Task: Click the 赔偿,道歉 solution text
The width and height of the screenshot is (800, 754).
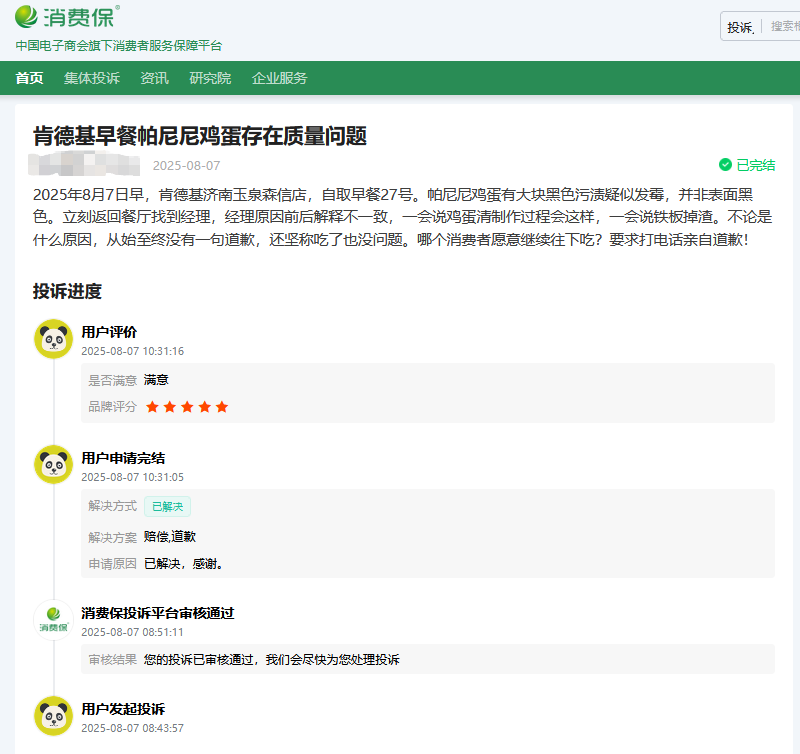Action: (x=170, y=537)
